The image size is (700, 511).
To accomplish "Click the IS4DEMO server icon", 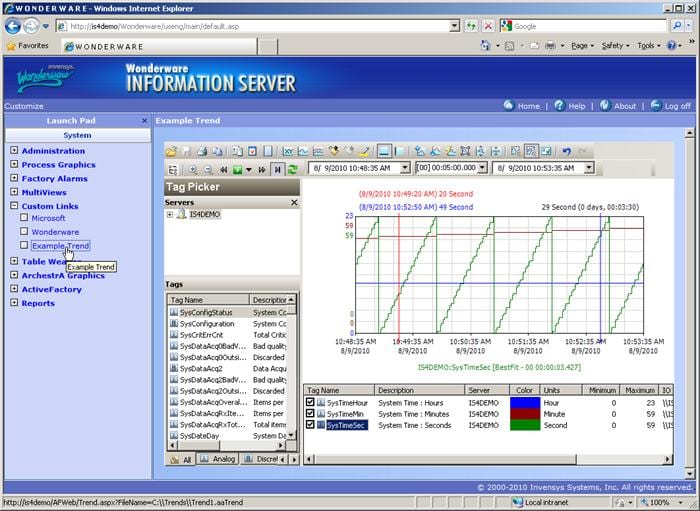I will pyautogui.click(x=181, y=215).
